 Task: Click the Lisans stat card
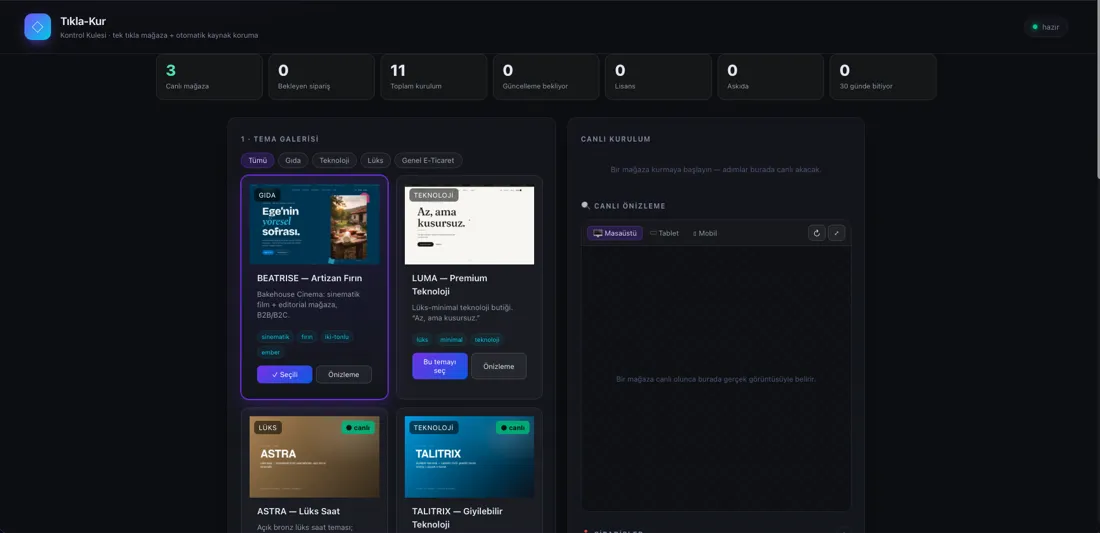658,76
